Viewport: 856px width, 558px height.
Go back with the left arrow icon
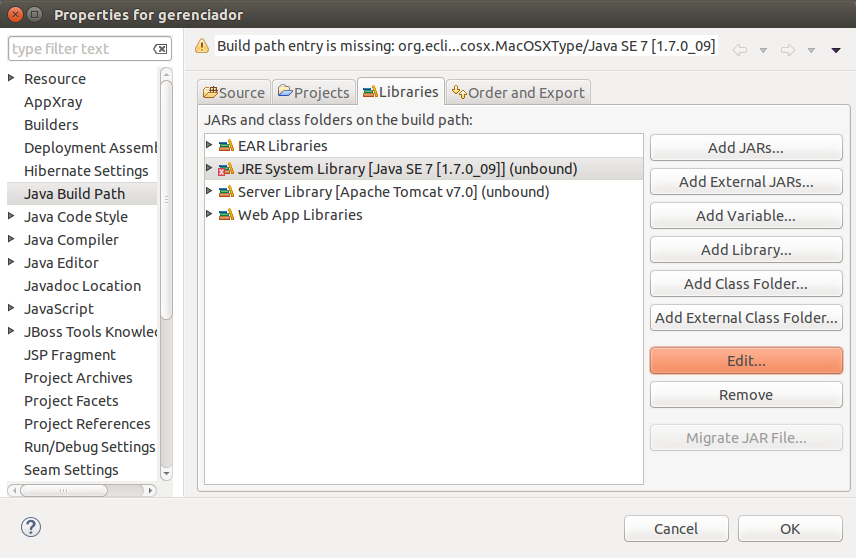pos(740,50)
